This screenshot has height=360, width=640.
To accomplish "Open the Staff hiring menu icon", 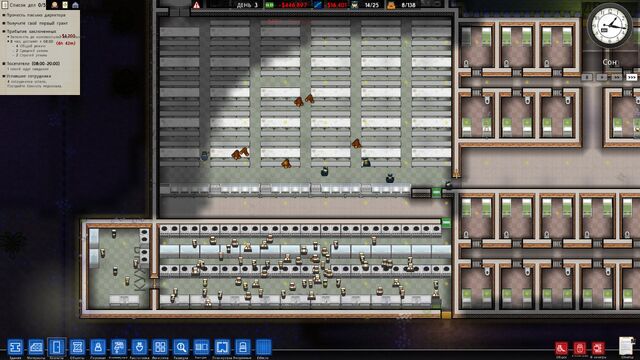I will pyautogui.click(x=98, y=347).
